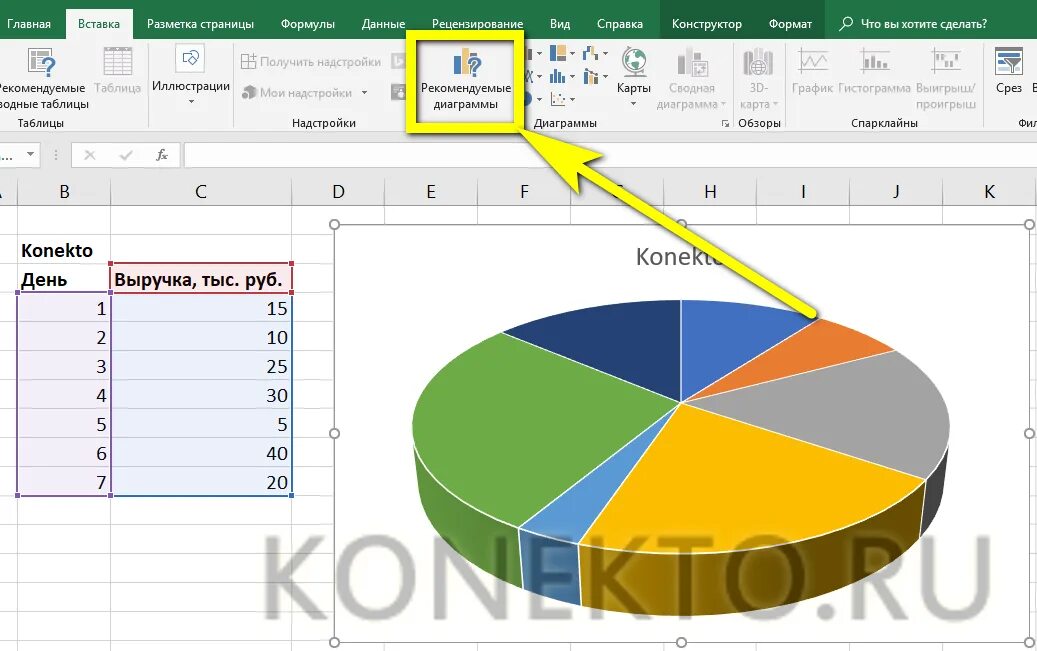Open the Вид tab
The width and height of the screenshot is (1037, 651).
(560, 24)
